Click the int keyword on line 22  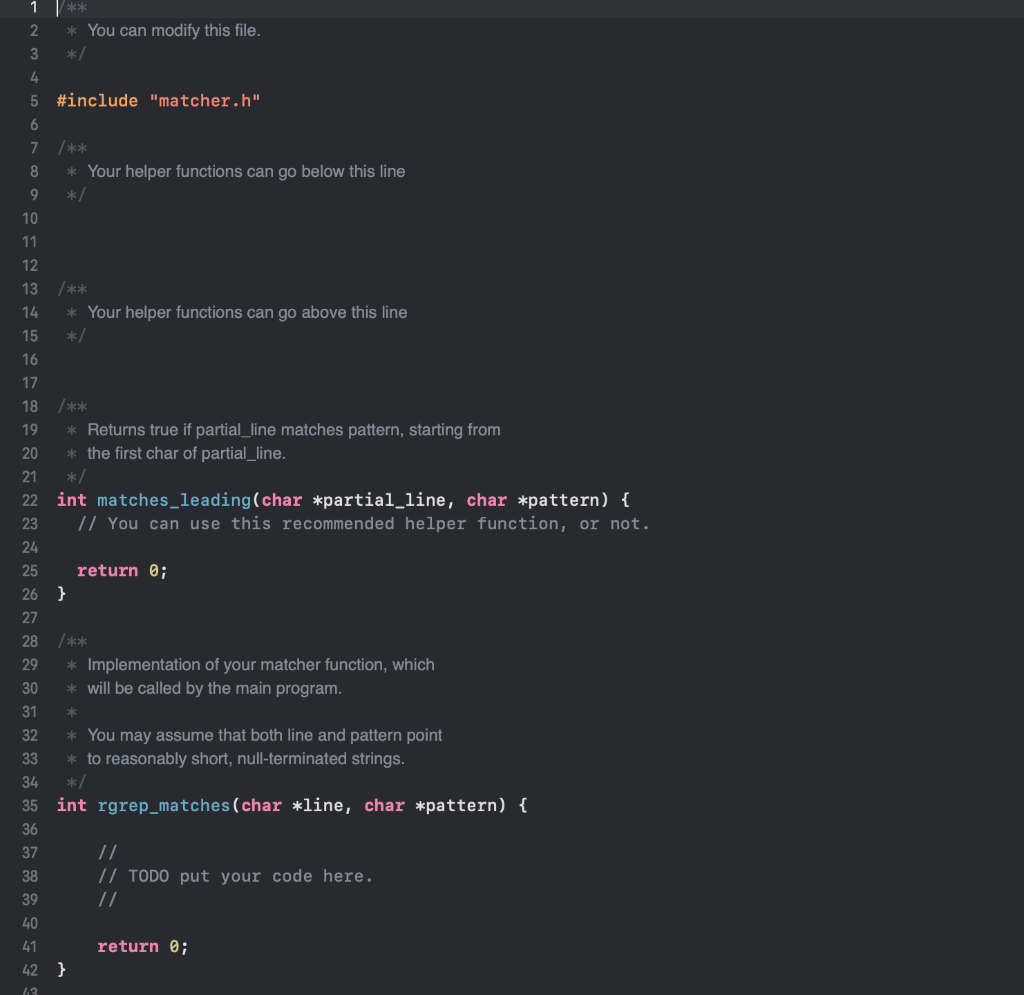point(71,500)
